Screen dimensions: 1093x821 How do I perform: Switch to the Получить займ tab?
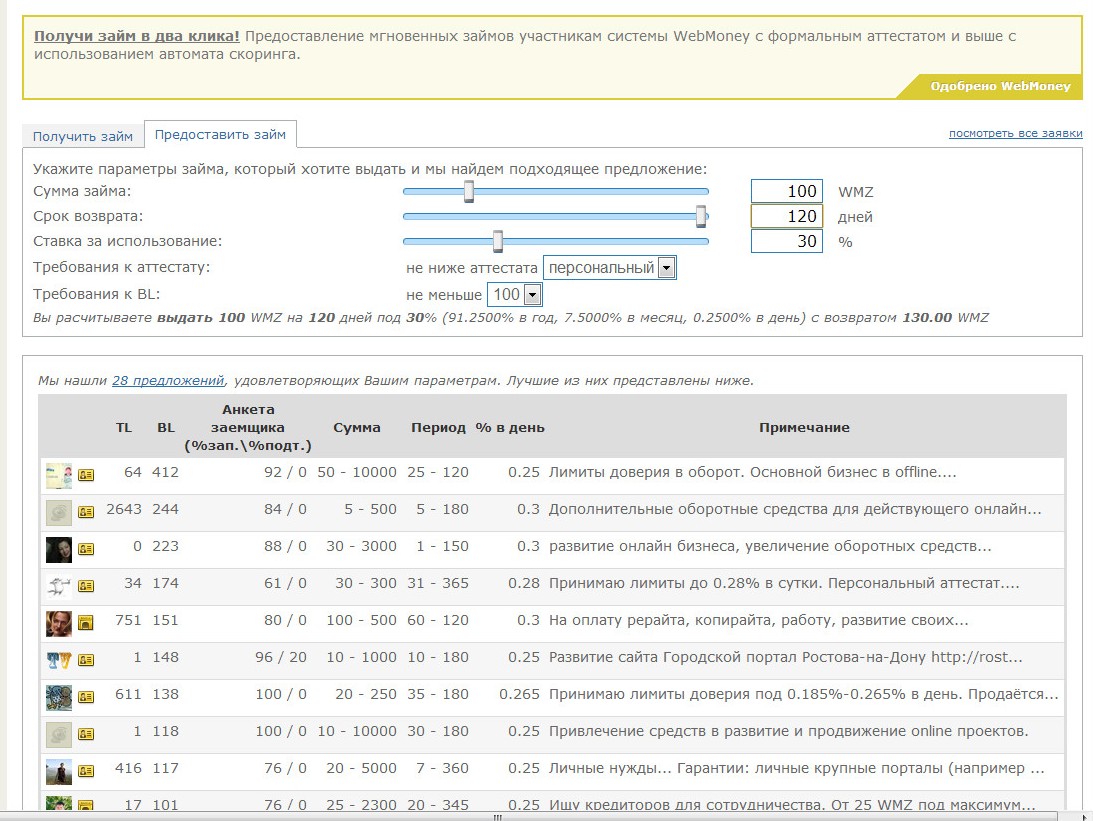point(83,136)
